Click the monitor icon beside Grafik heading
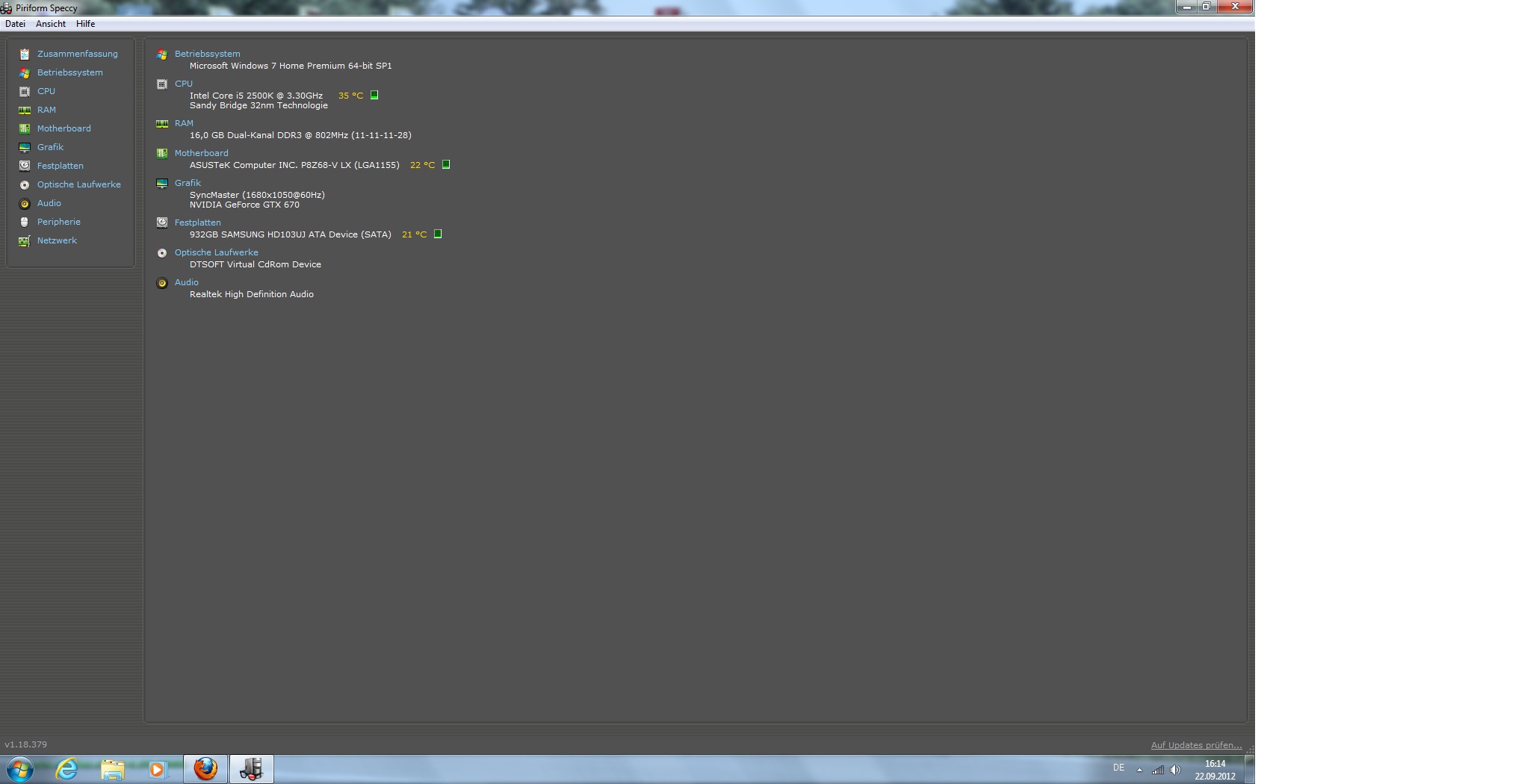This screenshot has width=1530, height=784. pos(162,184)
